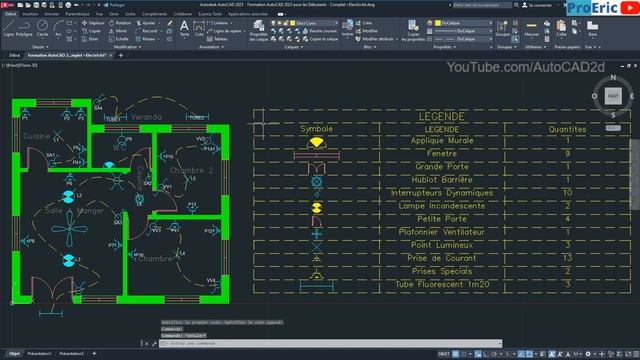Switch to Présentation2 layout tab

tap(72, 353)
